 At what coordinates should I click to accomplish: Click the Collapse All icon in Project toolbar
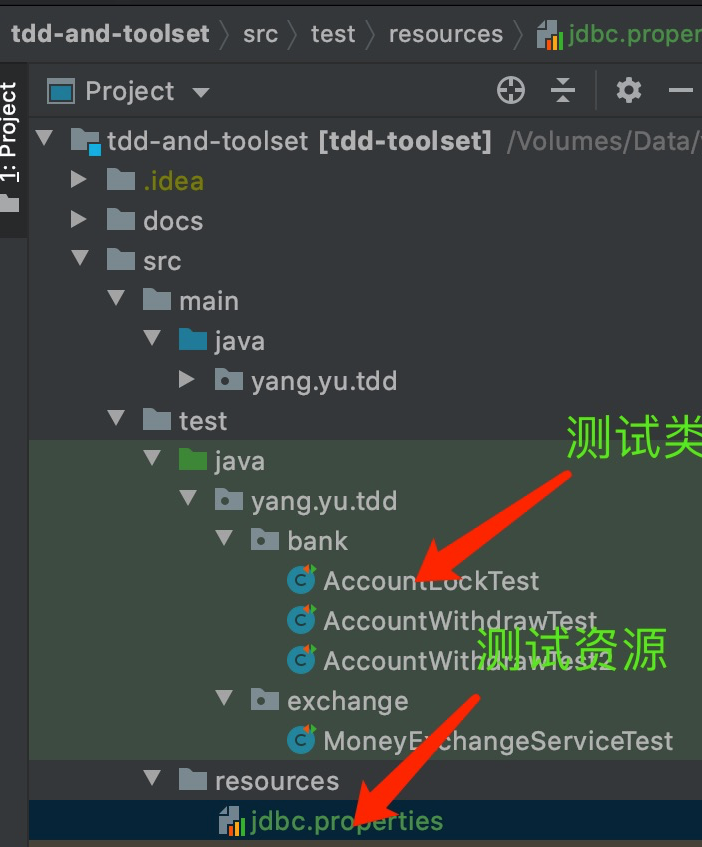[x=563, y=90]
